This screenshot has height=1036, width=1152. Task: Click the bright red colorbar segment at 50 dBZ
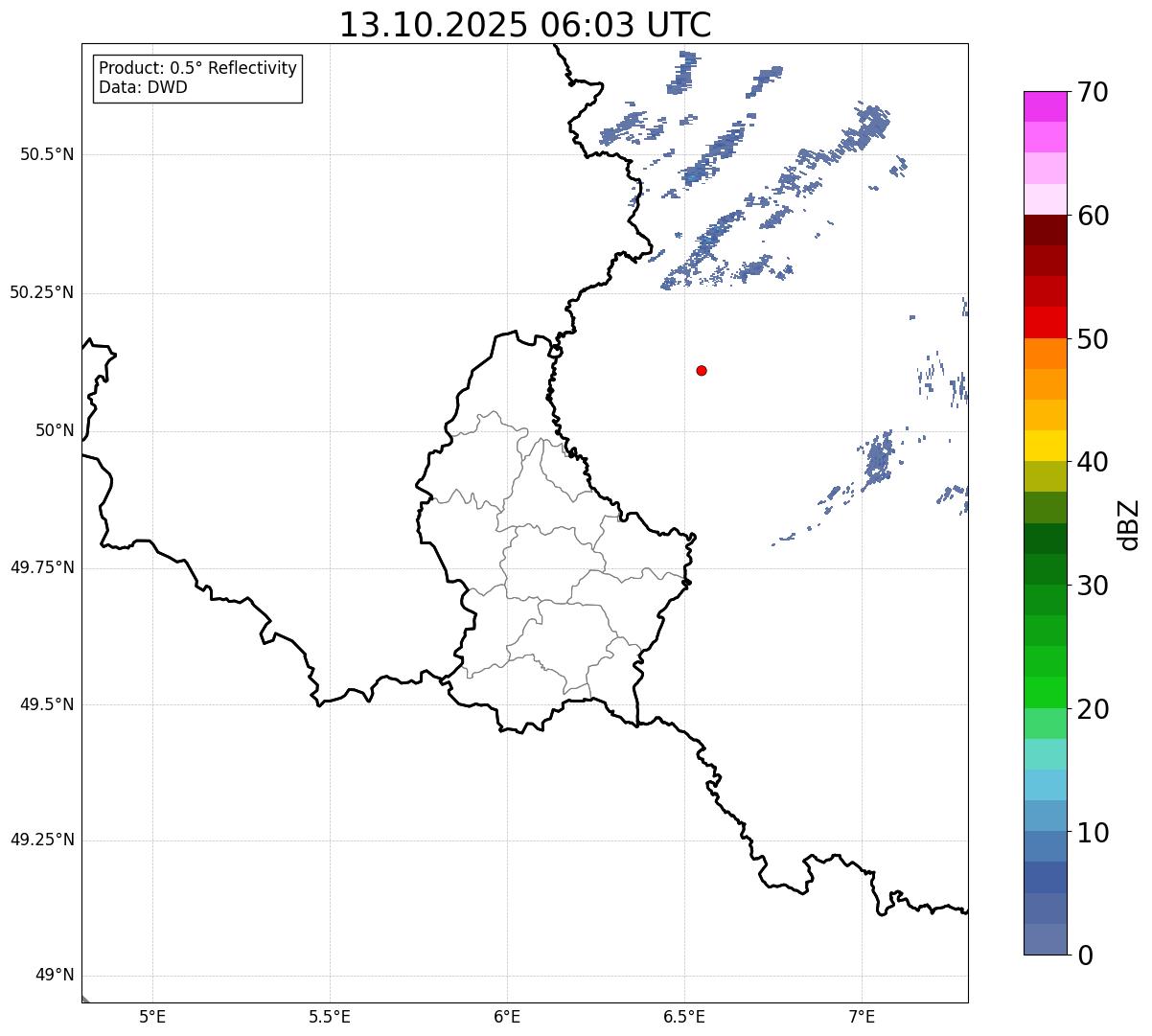[x=1045, y=323]
